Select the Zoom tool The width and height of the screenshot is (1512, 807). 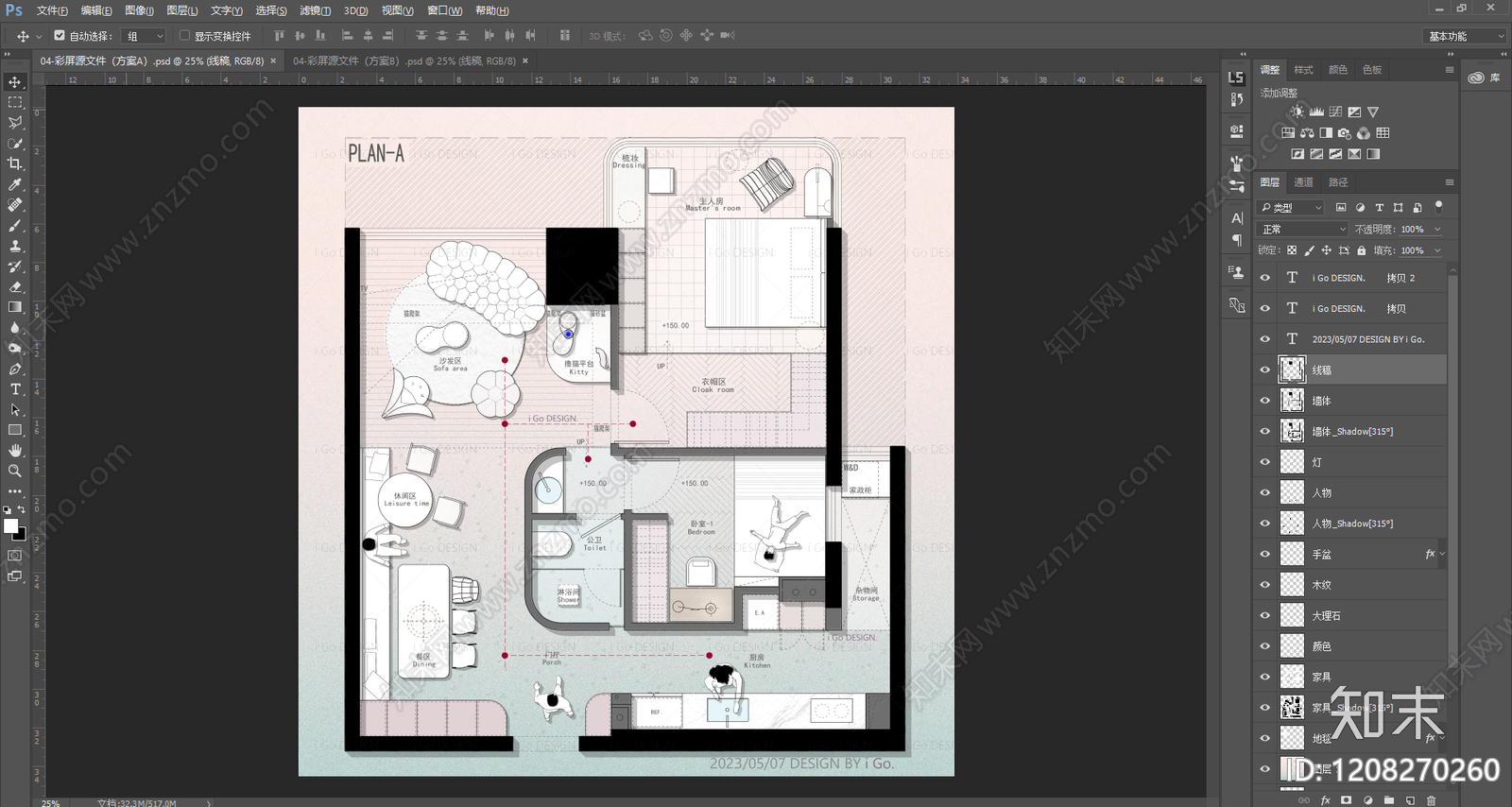15,471
